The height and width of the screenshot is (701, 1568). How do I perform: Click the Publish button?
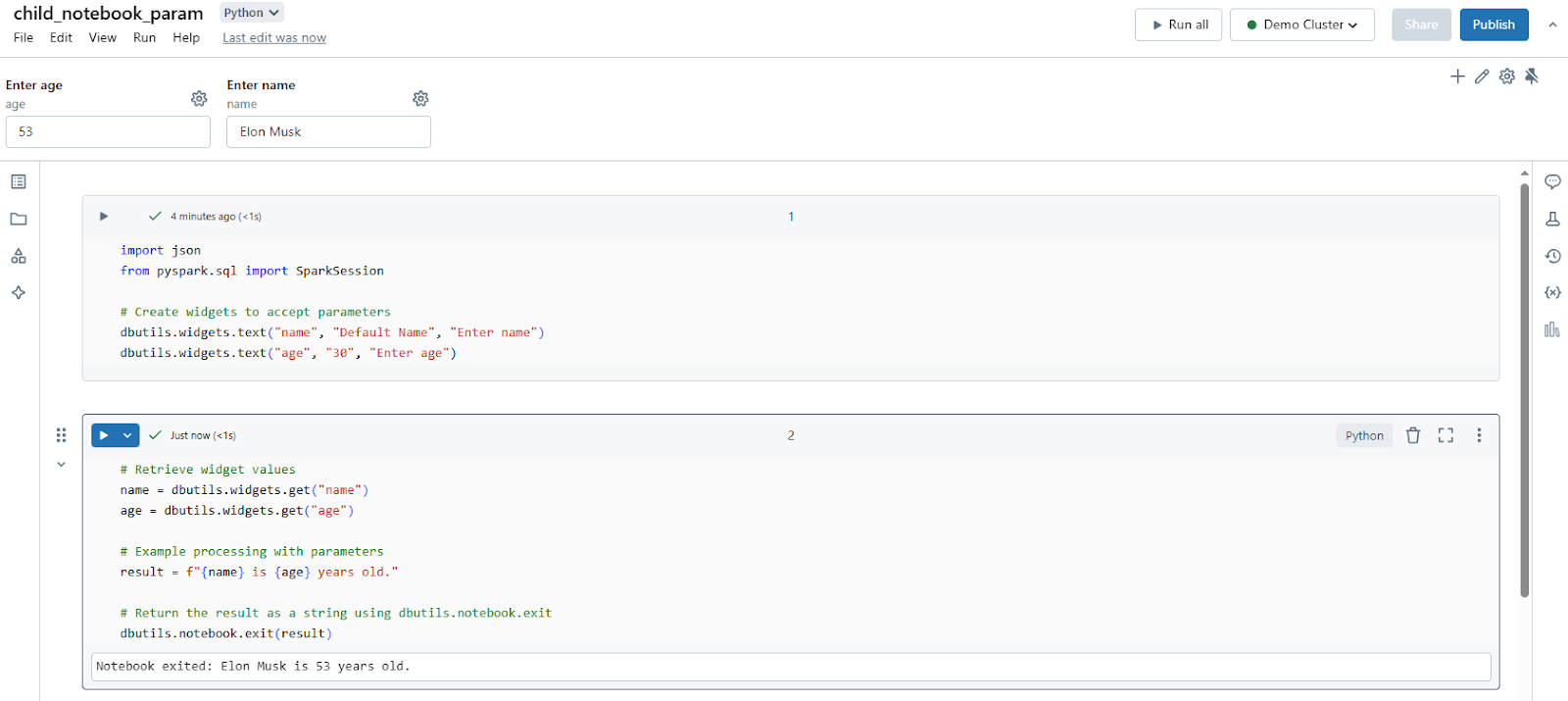tap(1494, 25)
